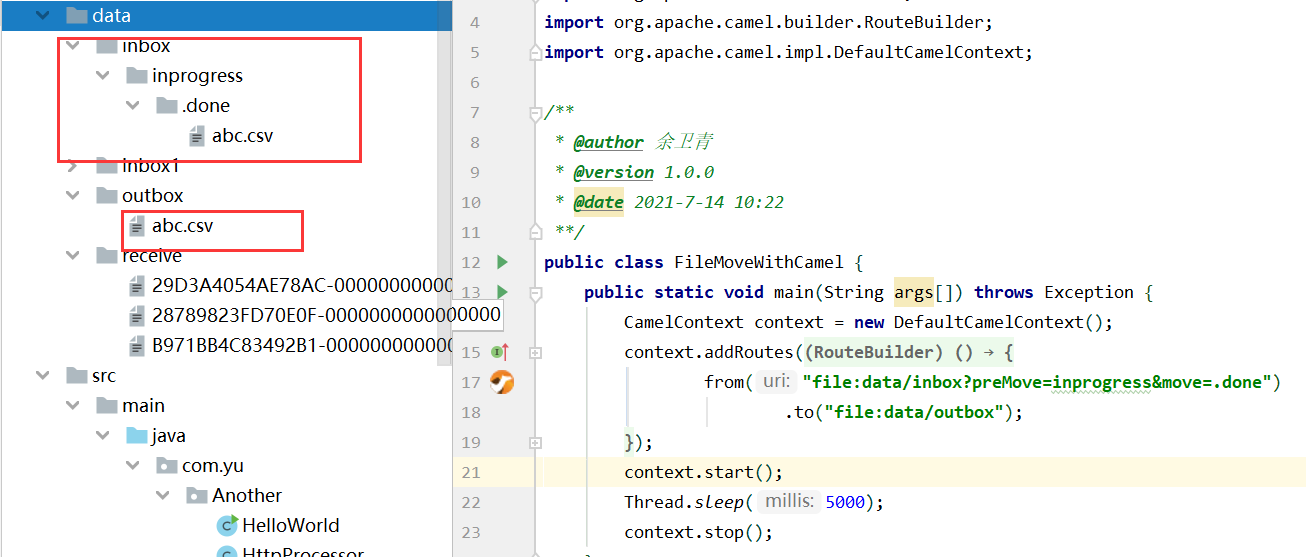Fold the Javadoc comment starting on line 7

(535, 113)
